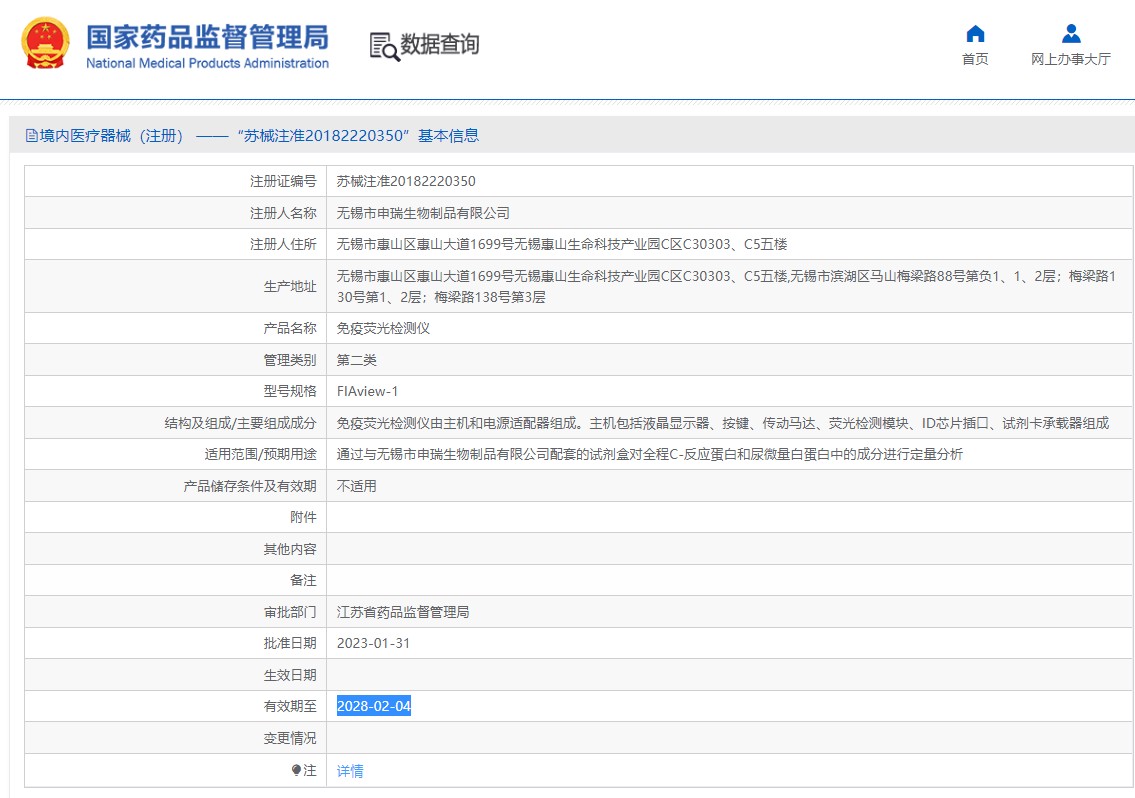Click the 批准日期 label
Image resolution: width=1135 pixels, height=798 pixels.
click(x=290, y=643)
